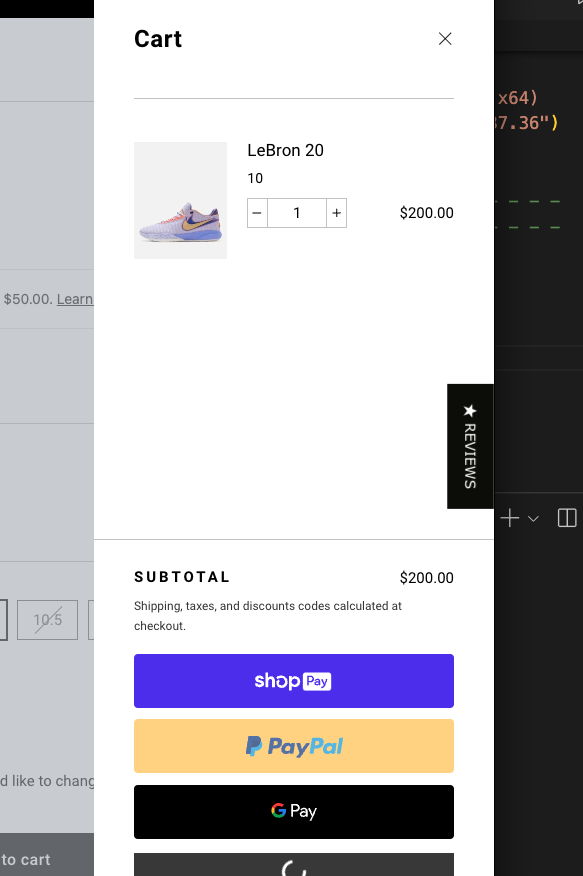Click the plus icon to increase LeBron 20 quantity
This screenshot has width=583, height=876.
click(336, 212)
